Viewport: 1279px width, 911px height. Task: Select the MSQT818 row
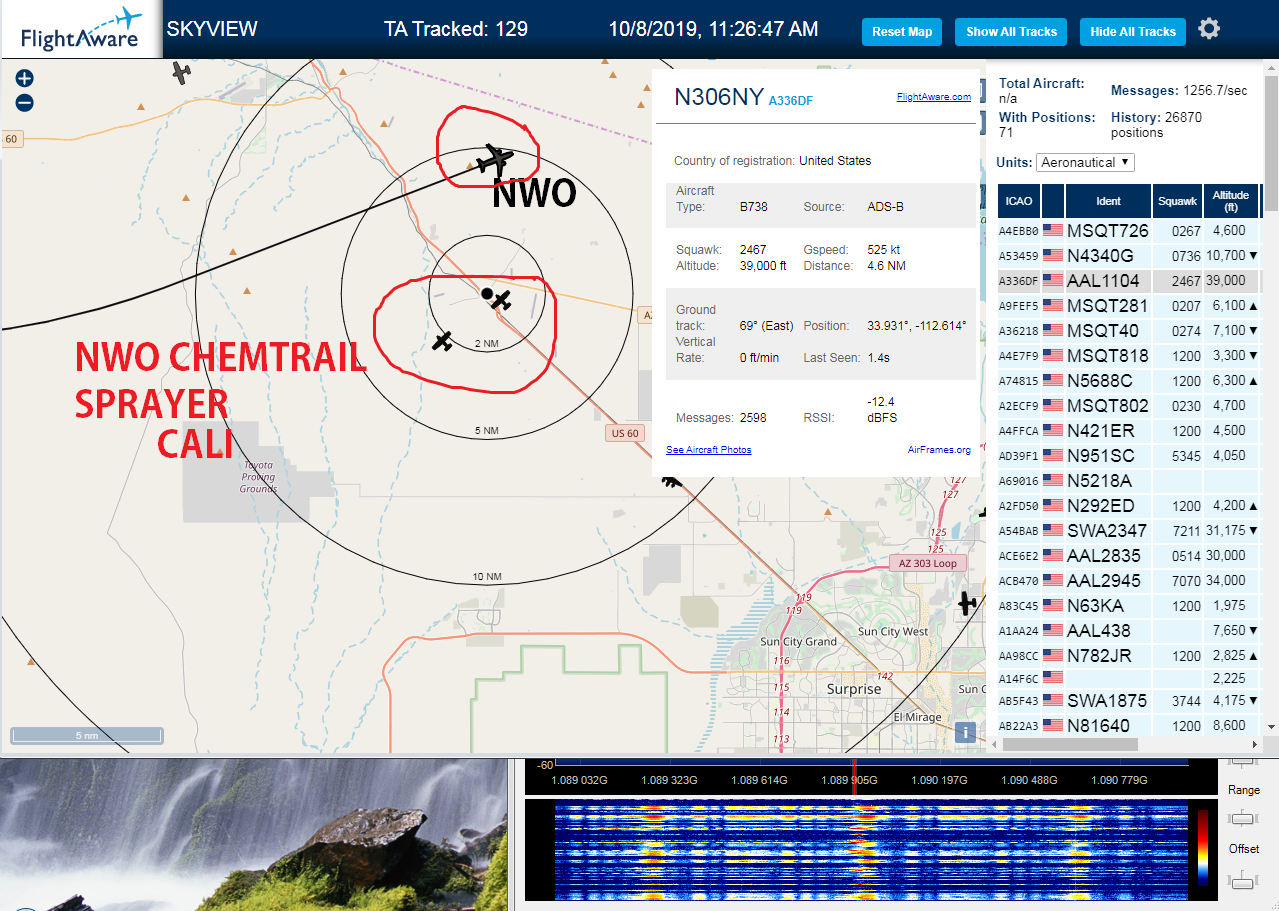(x=1129, y=356)
